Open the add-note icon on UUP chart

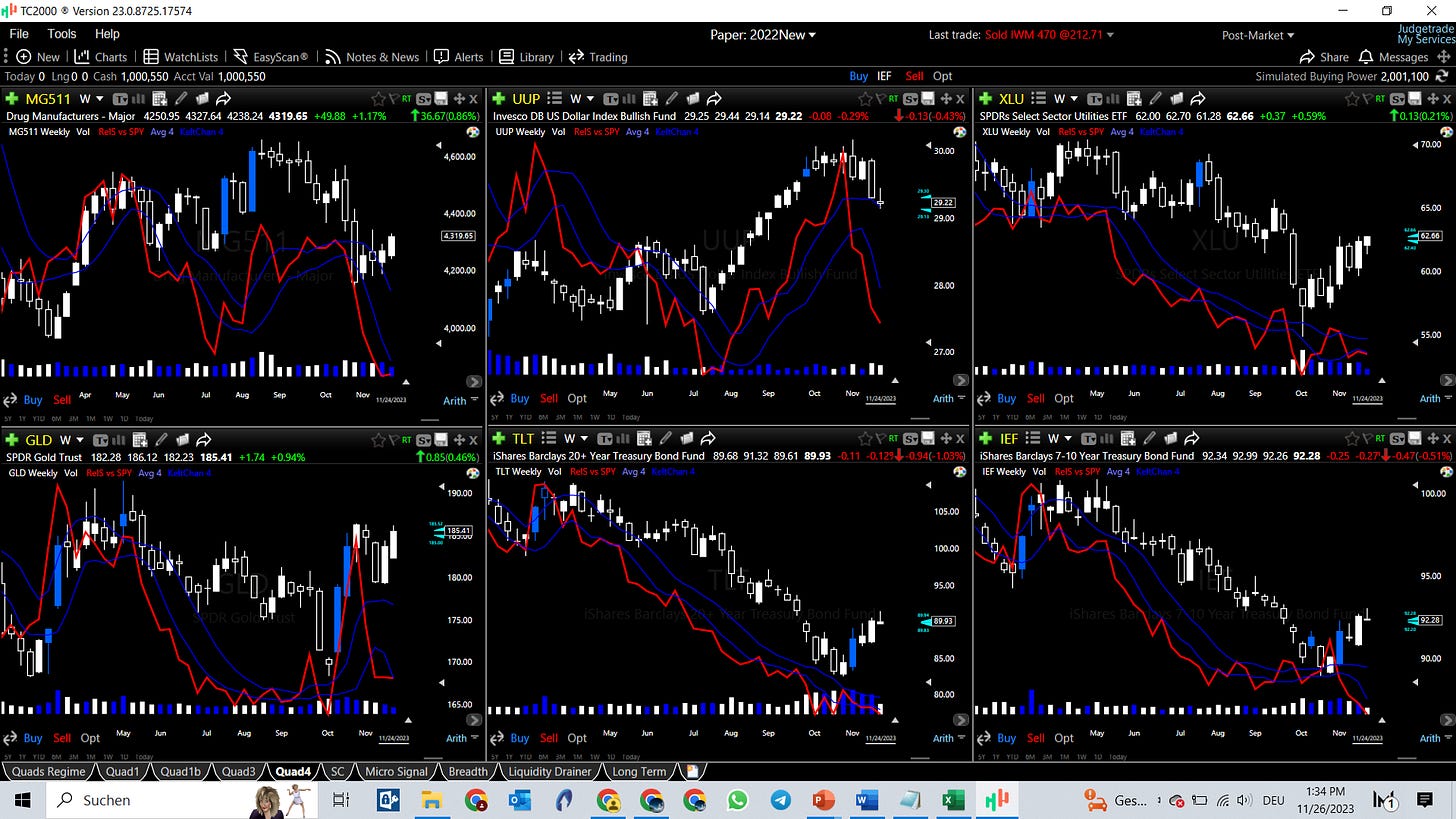tap(651, 99)
